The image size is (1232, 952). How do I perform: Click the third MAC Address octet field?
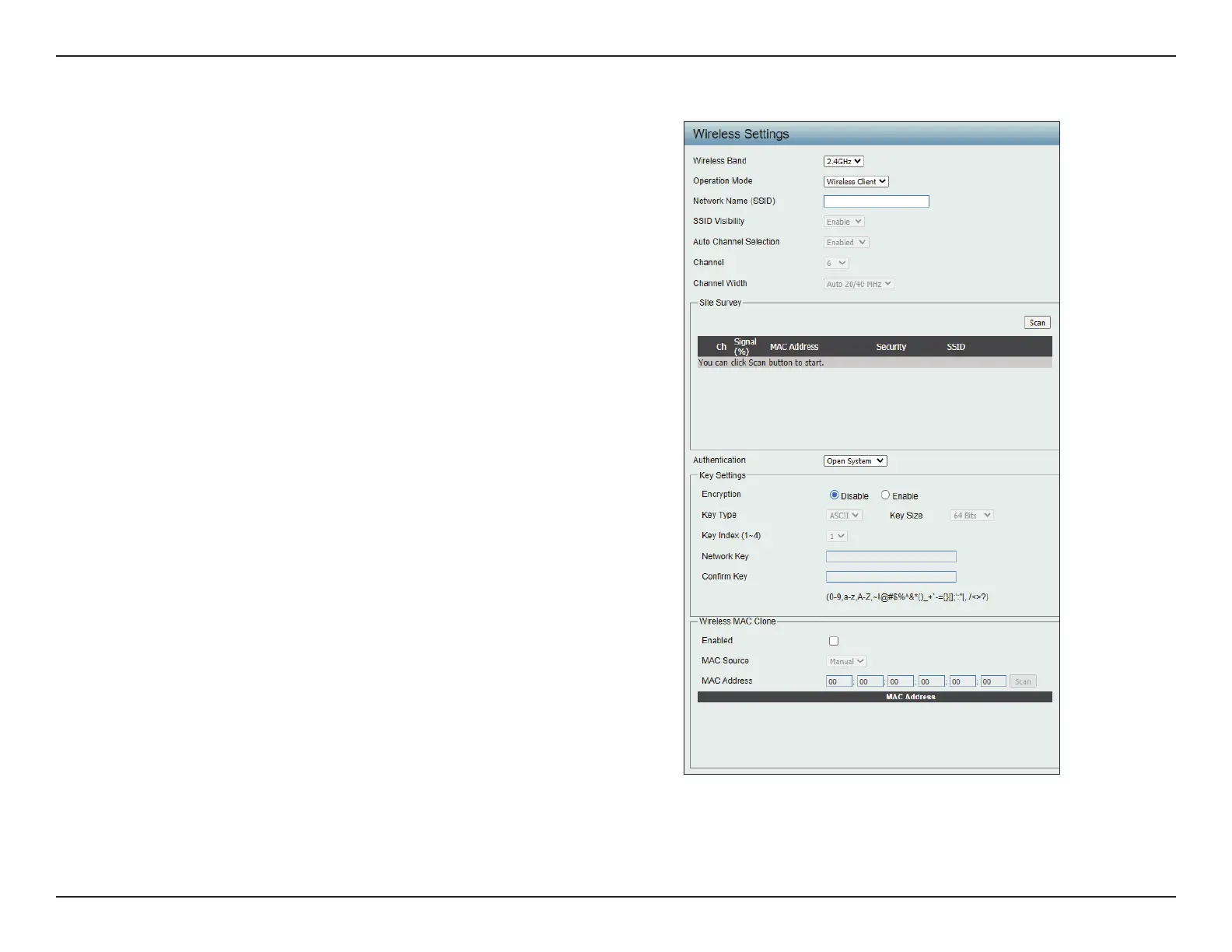click(901, 682)
